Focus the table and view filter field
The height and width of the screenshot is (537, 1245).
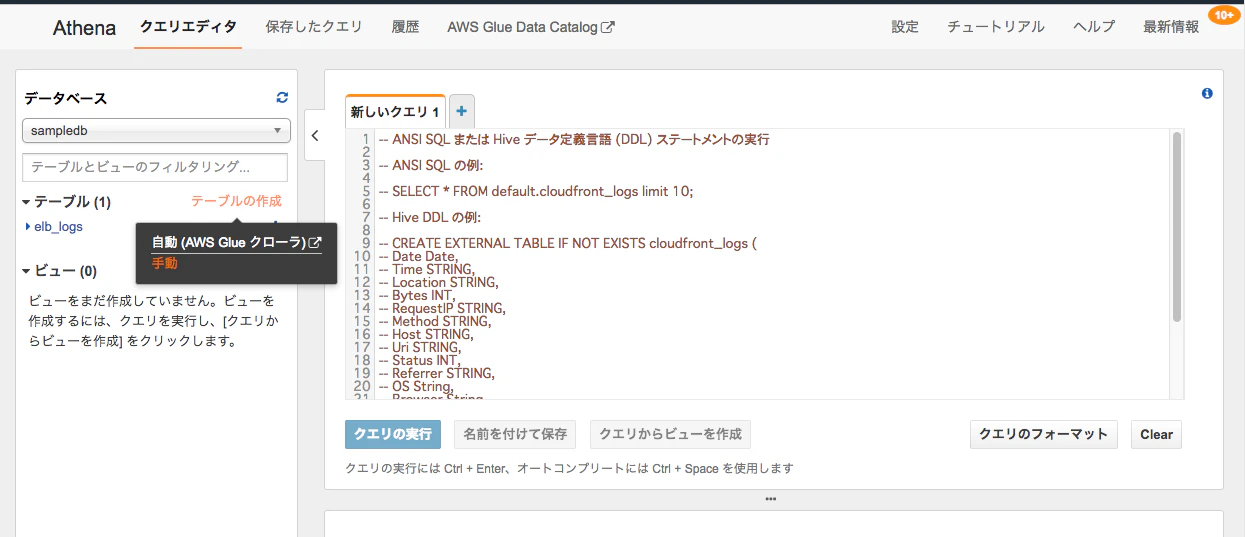[155, 167]
